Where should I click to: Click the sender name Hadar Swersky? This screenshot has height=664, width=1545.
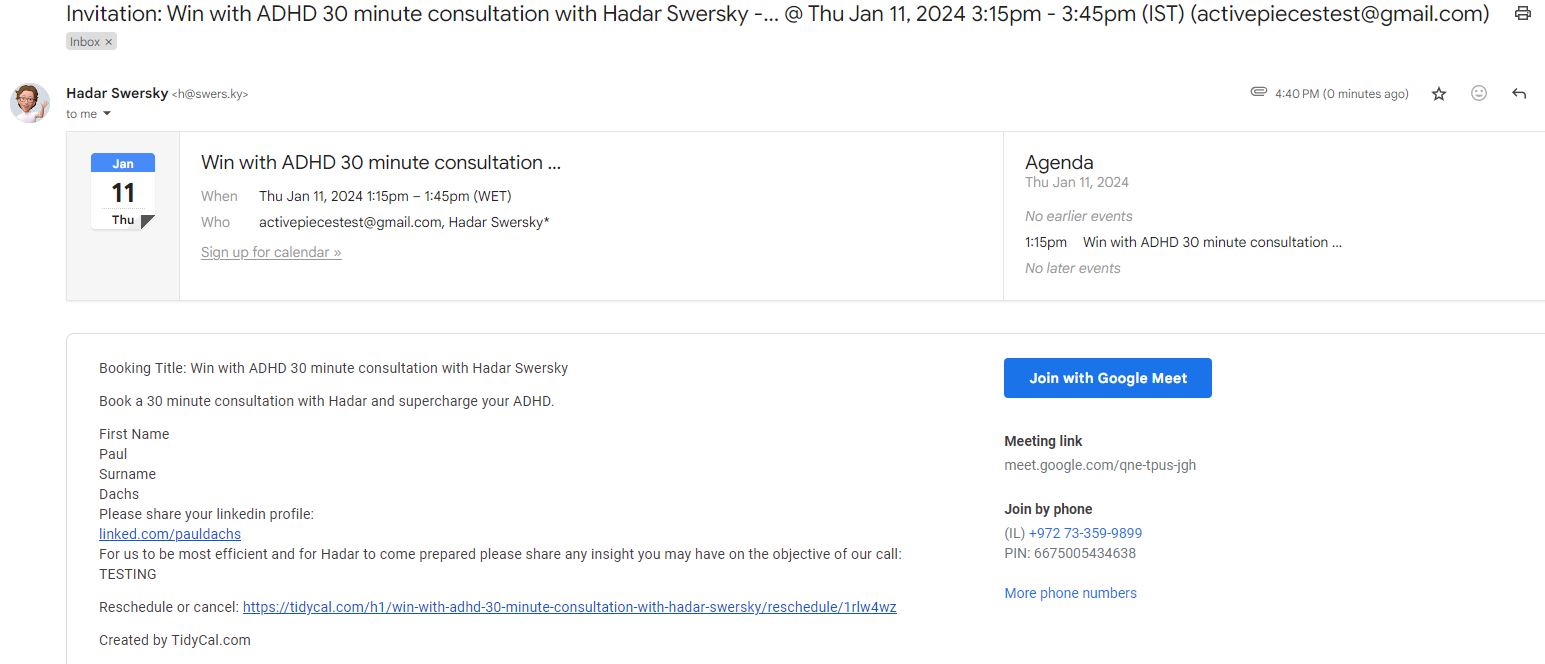tap(117, 93)
